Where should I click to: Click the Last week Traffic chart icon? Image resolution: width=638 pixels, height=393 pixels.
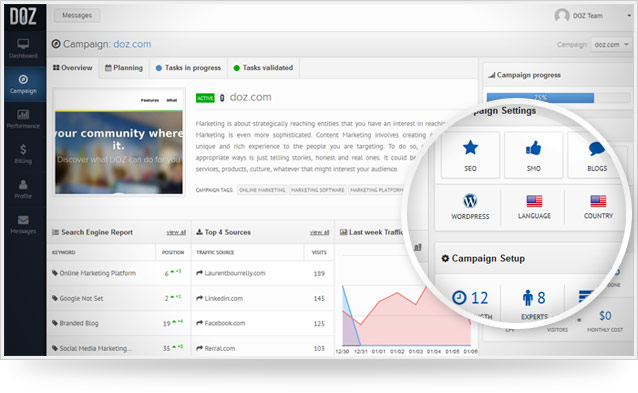click(x=343, y=232)
